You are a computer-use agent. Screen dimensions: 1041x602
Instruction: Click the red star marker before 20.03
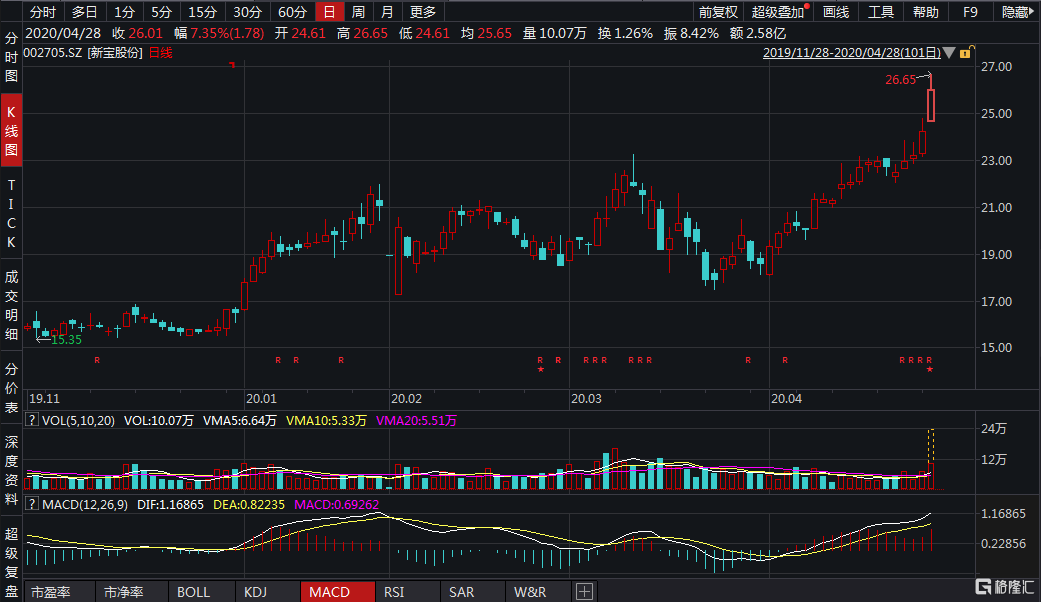click(x=540, y=369)
